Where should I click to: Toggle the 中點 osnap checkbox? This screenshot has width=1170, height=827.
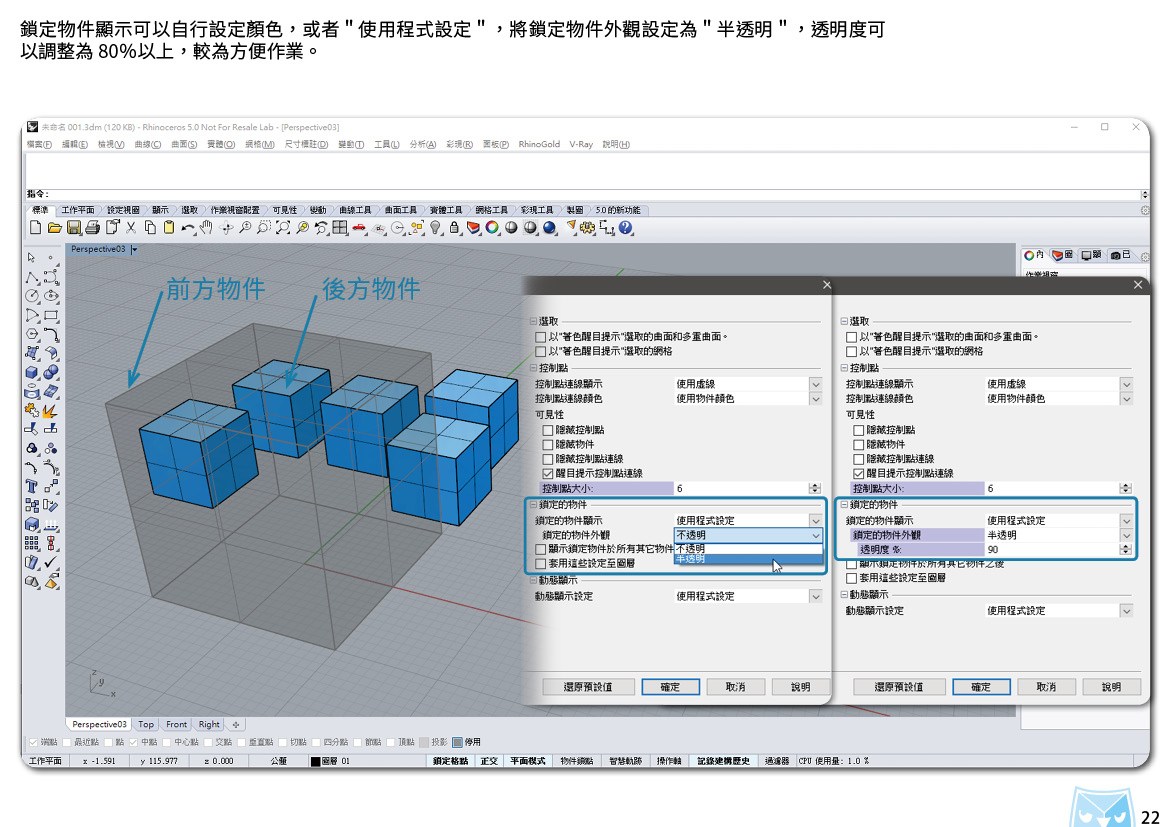click(x=134, y=742)
